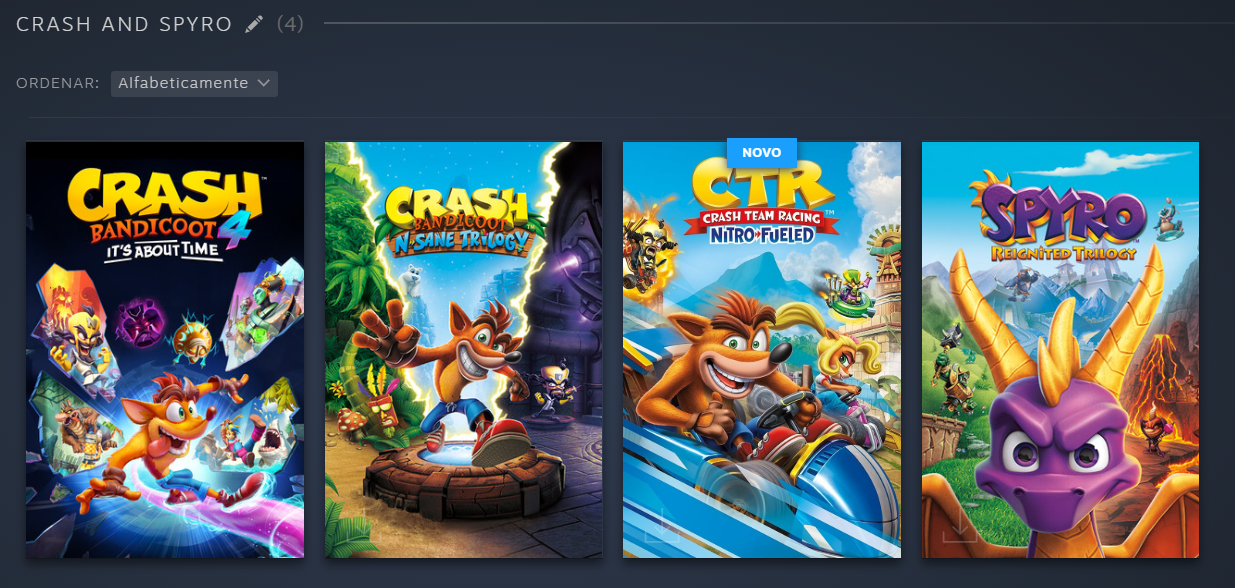
Task: Click the CTR Nitro-Fueled title logo
Action: pyautogui.click(x=761, y=206)
